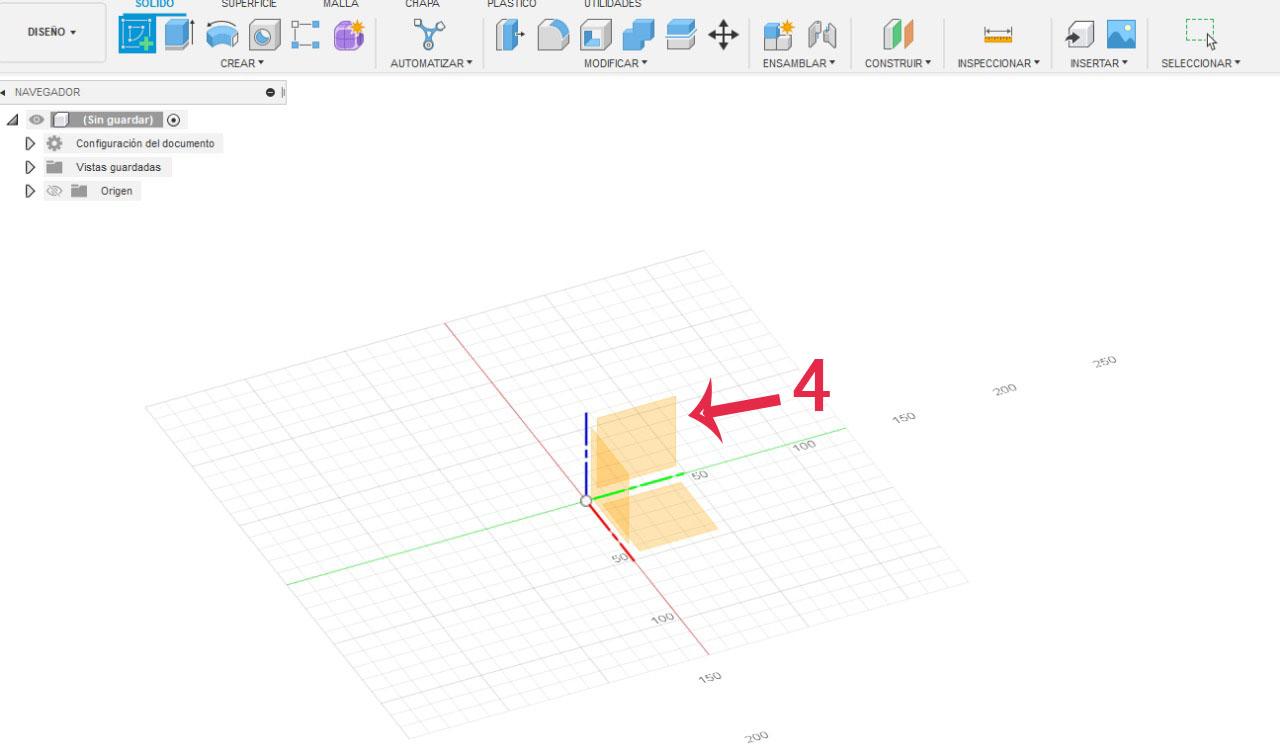Activate the Hole tool icon
The height and width of the screenshot is (753, 1280).
point(264,36)
